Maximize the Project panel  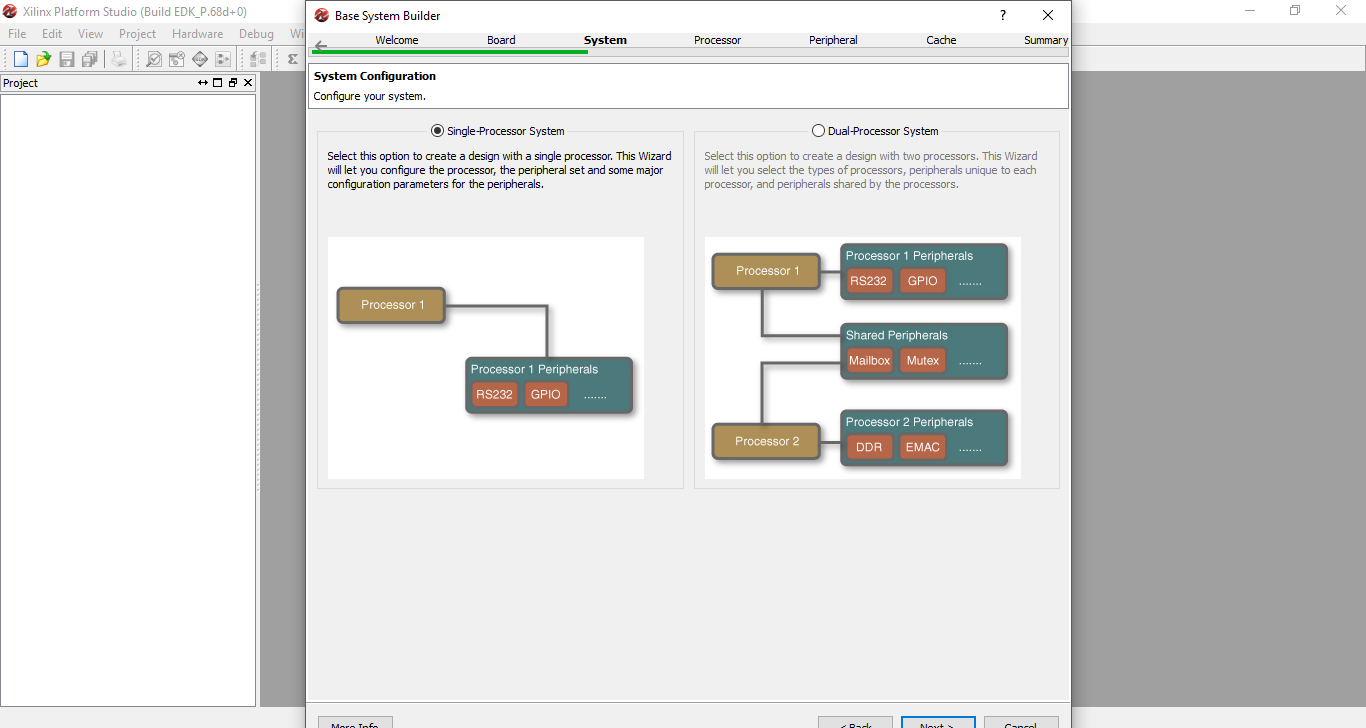click(x=218, y=83)
